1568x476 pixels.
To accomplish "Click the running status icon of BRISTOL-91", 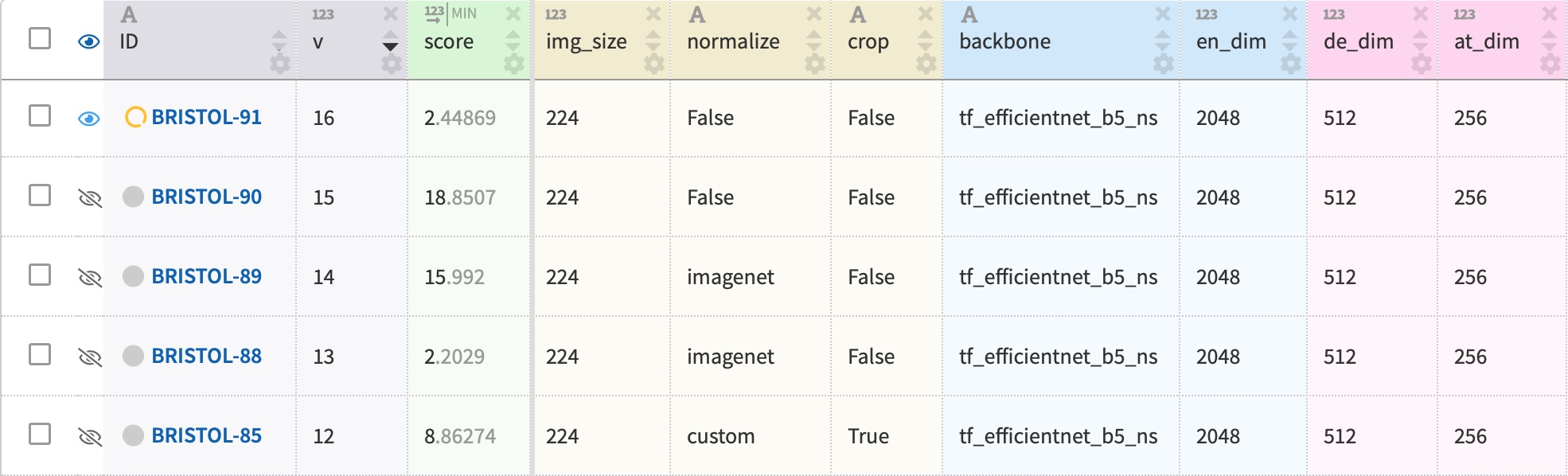I will (x=135, y=118).
